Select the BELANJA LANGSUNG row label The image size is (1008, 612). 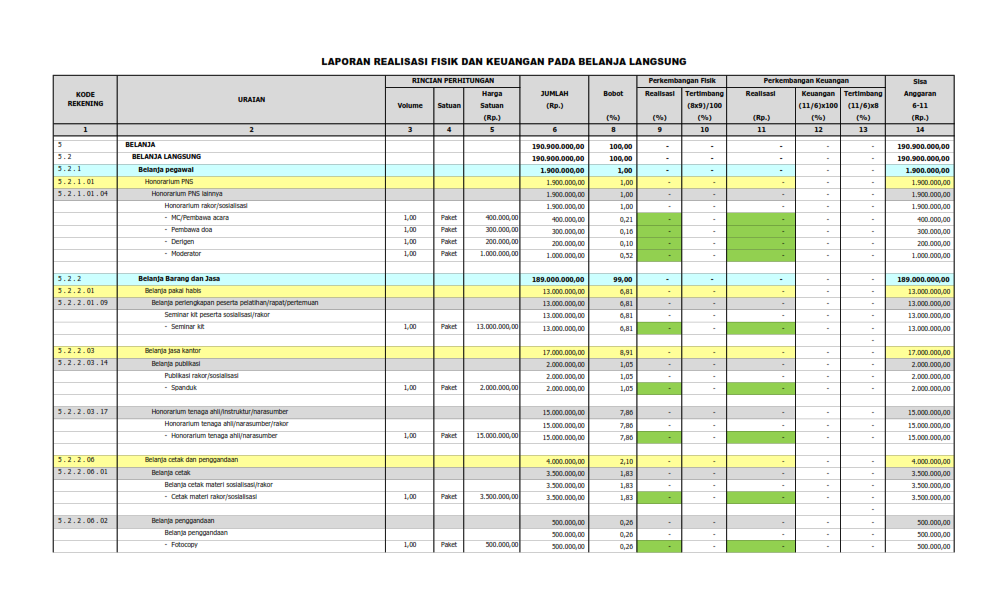(x=167, y=157)
